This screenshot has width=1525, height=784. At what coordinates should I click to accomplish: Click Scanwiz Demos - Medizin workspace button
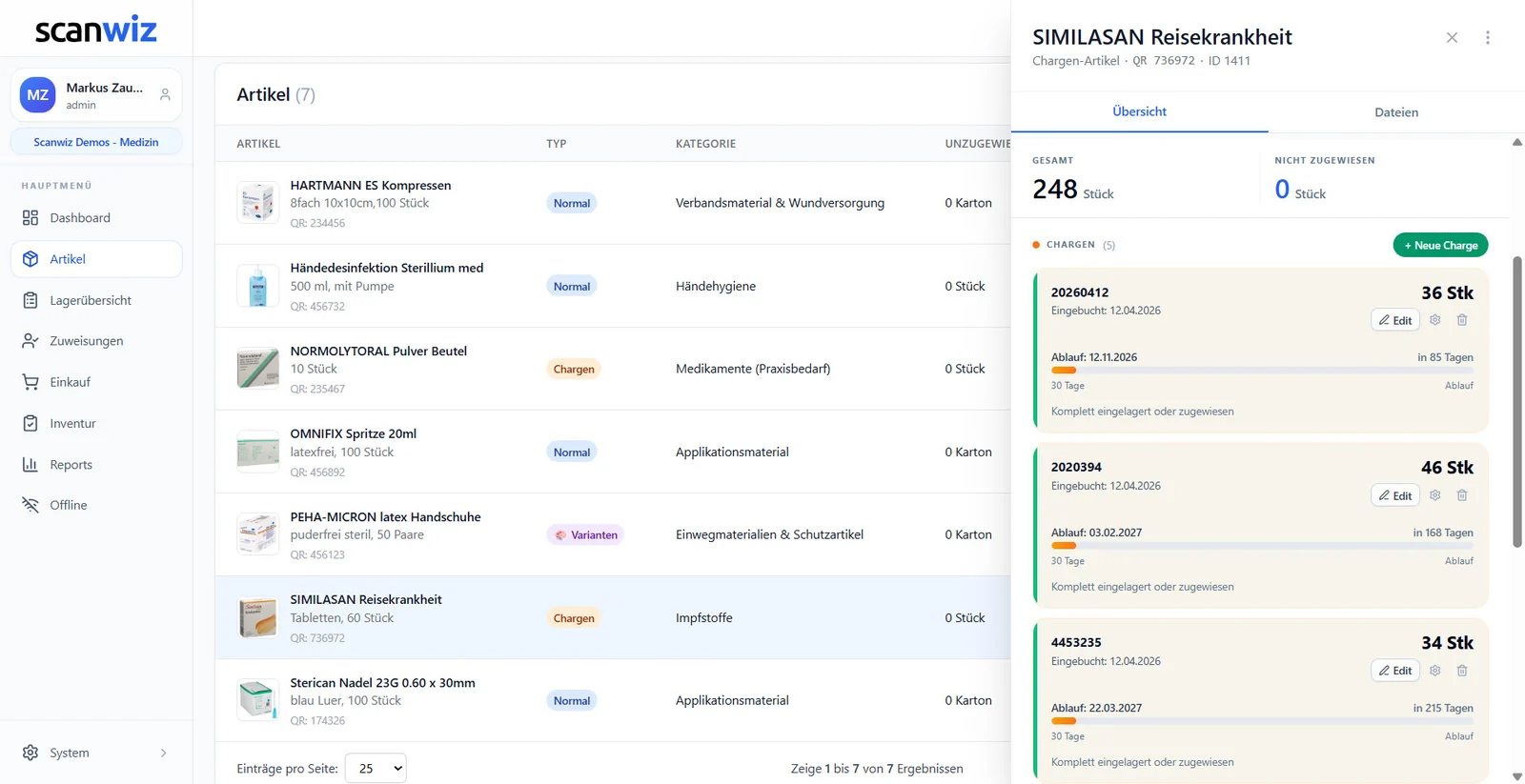click(x=96, y=142)
